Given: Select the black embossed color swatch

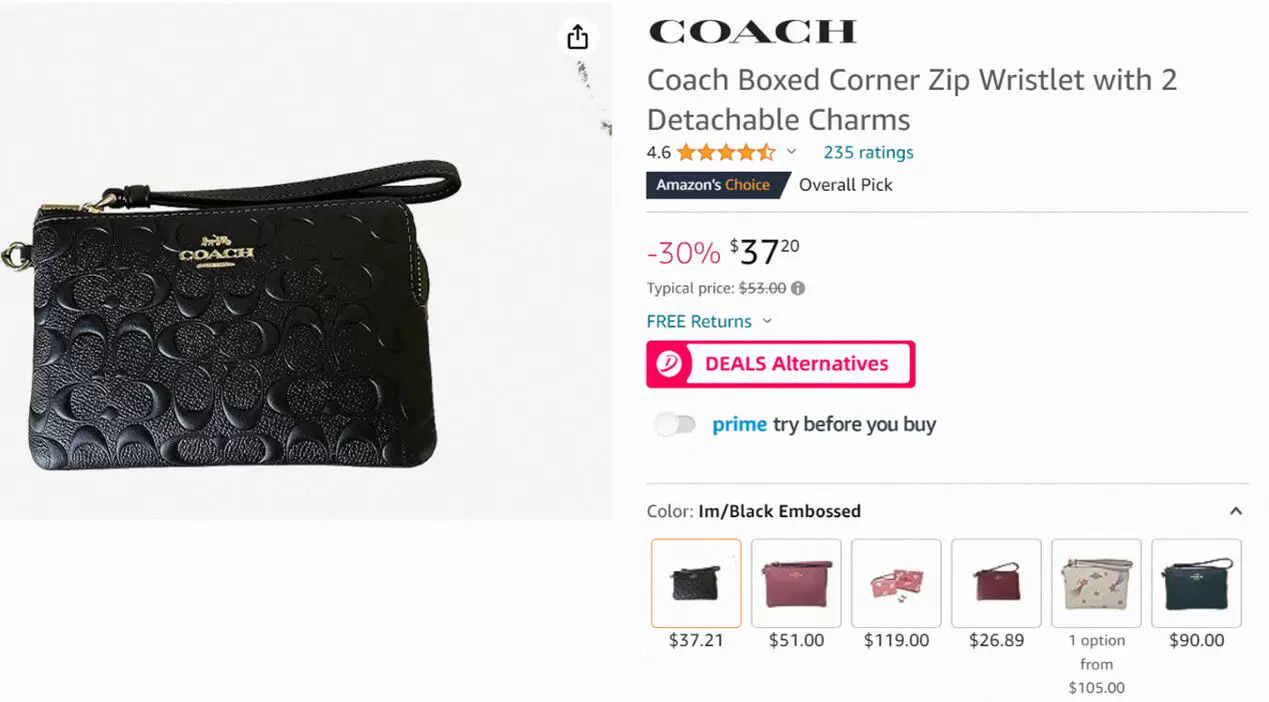Looking at the screenshot, I should coord(696,583).
